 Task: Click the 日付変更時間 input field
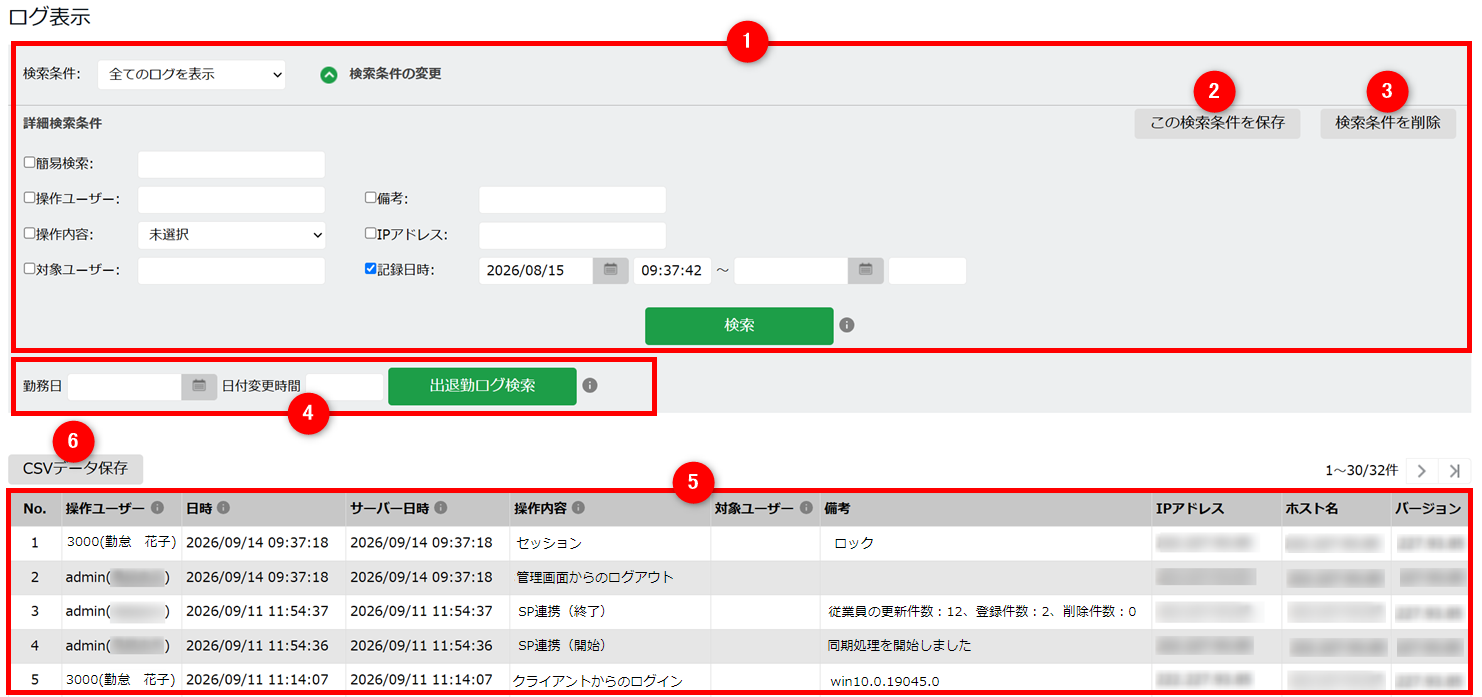(344, 386)
